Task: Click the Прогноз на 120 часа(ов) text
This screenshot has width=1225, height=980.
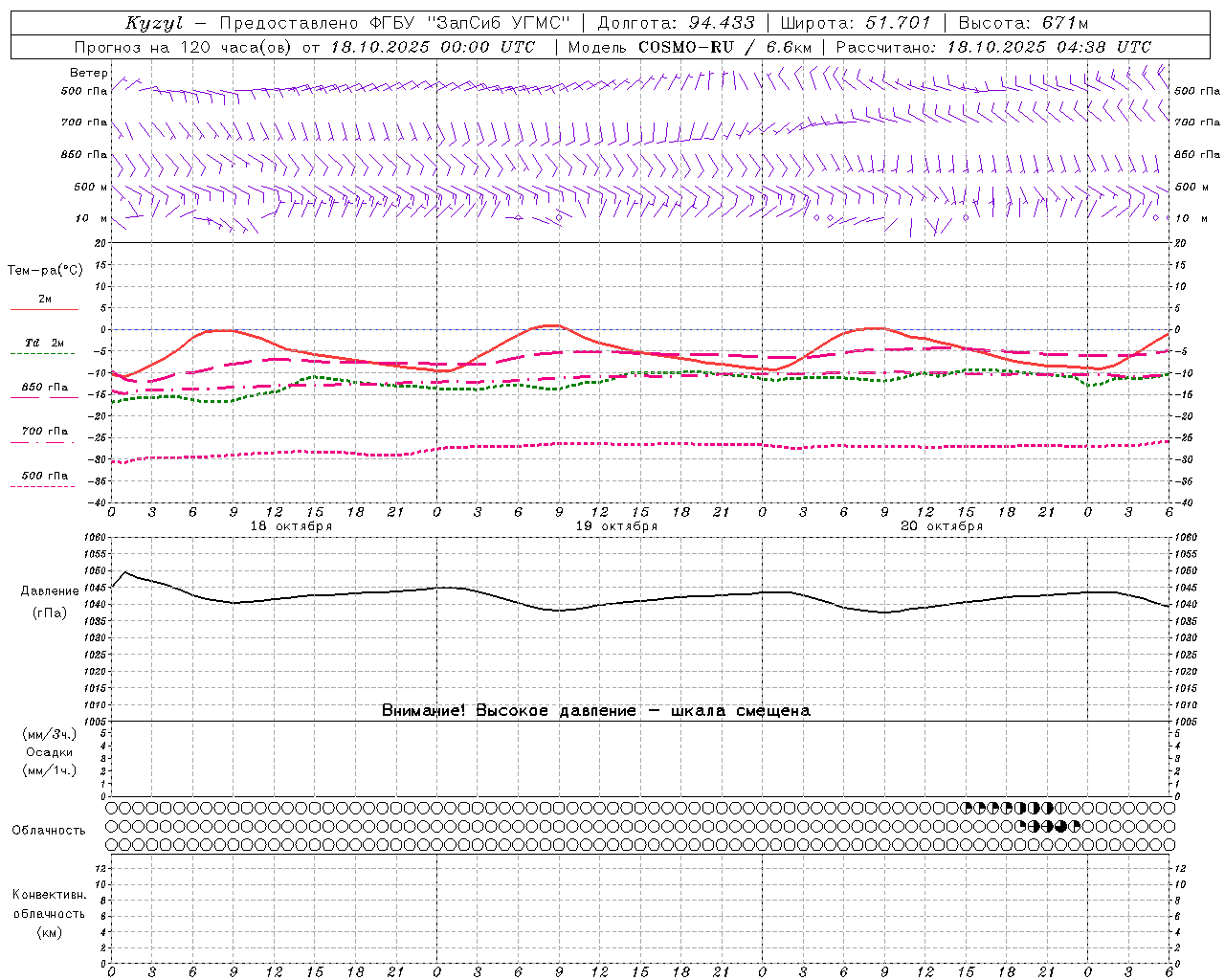Action: (x=185, y=47)
